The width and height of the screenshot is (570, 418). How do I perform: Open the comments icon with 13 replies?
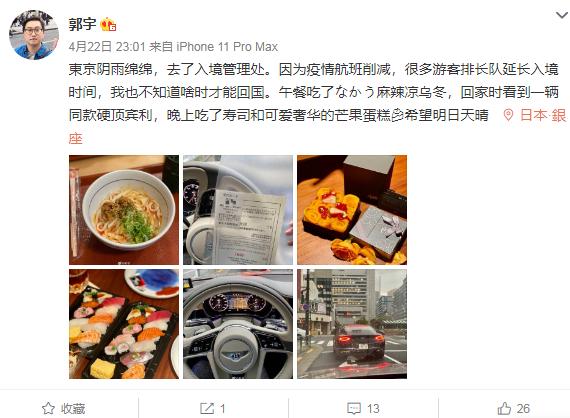[x=354, y=409]
